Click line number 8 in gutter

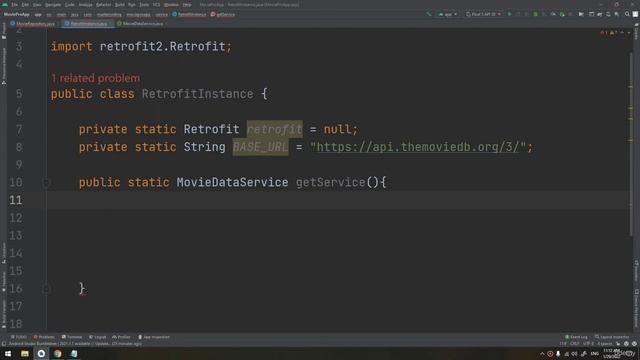pyautogui.click(x=19, y=147)
